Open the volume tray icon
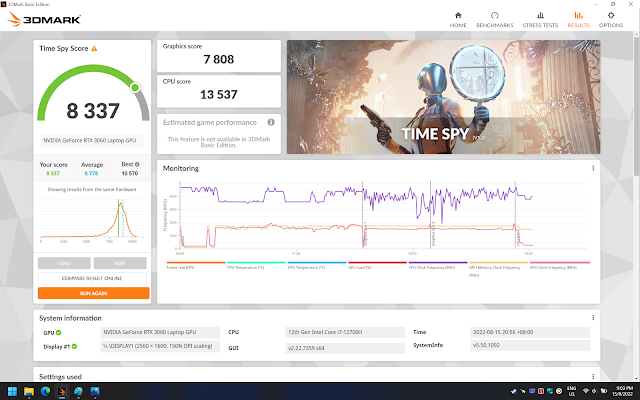640x400 pixels. (x=594, y=391)
